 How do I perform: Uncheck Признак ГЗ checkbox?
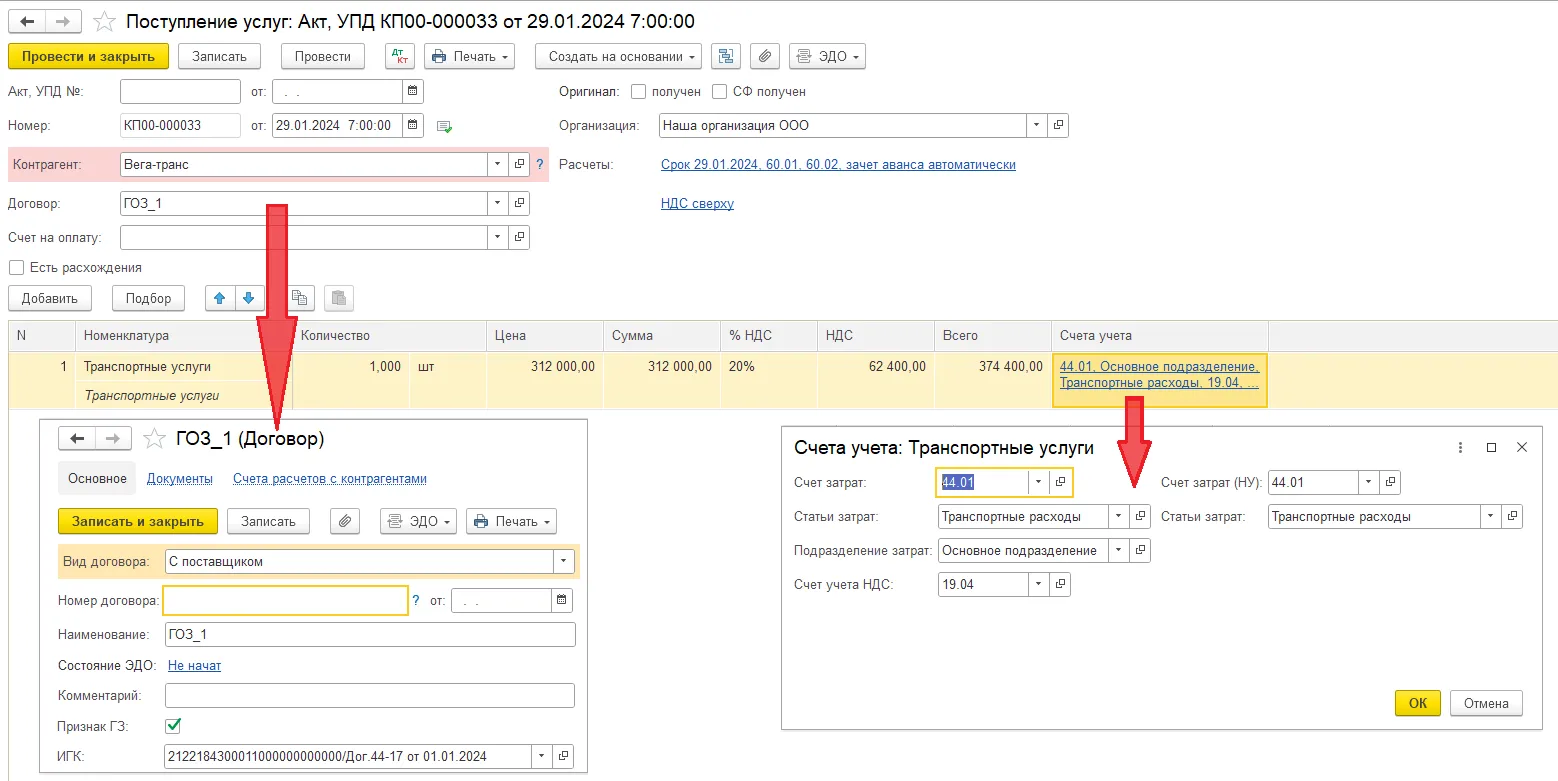pyautogui.click(x=173, y=726)
